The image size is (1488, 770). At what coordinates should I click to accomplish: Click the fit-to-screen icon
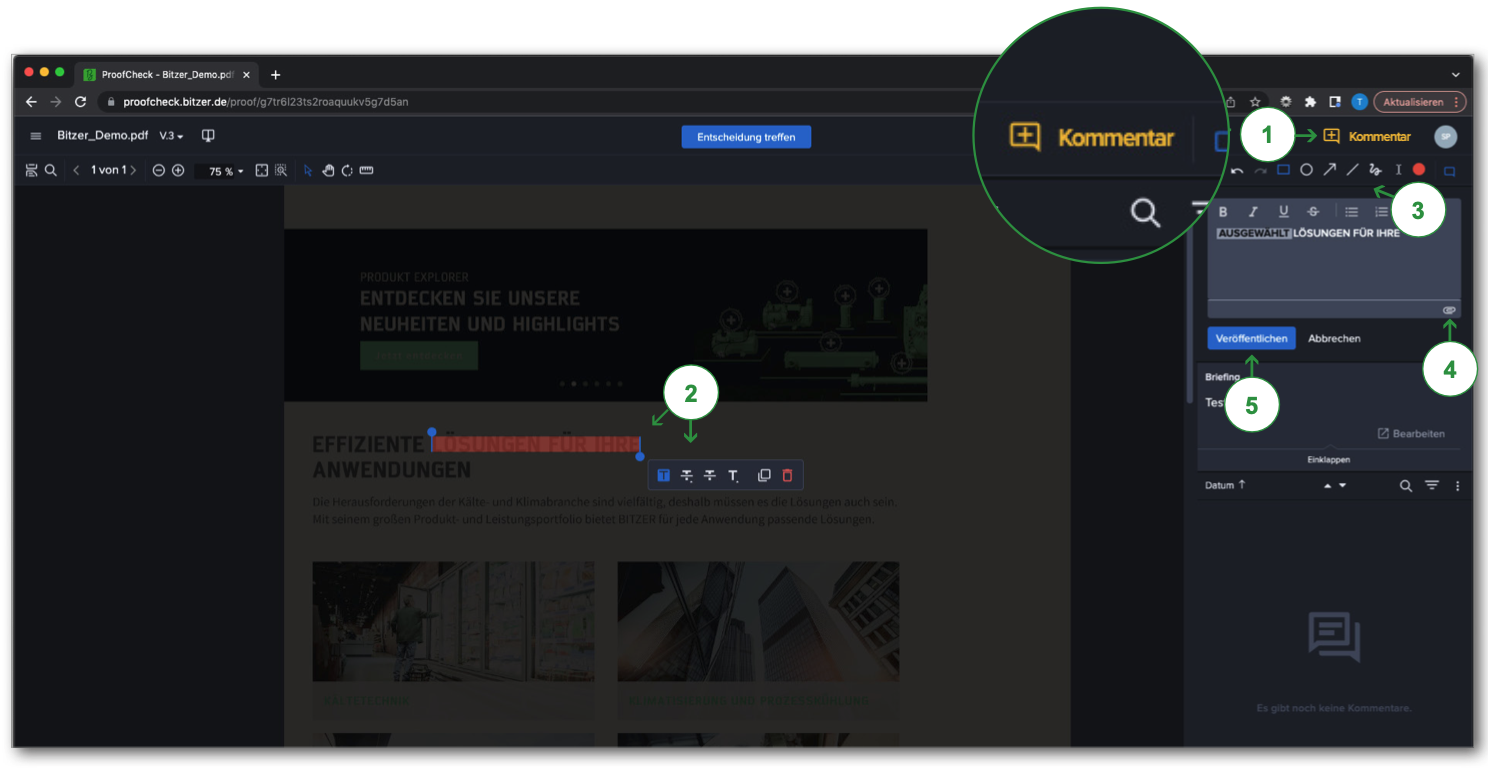click(262, 171)
